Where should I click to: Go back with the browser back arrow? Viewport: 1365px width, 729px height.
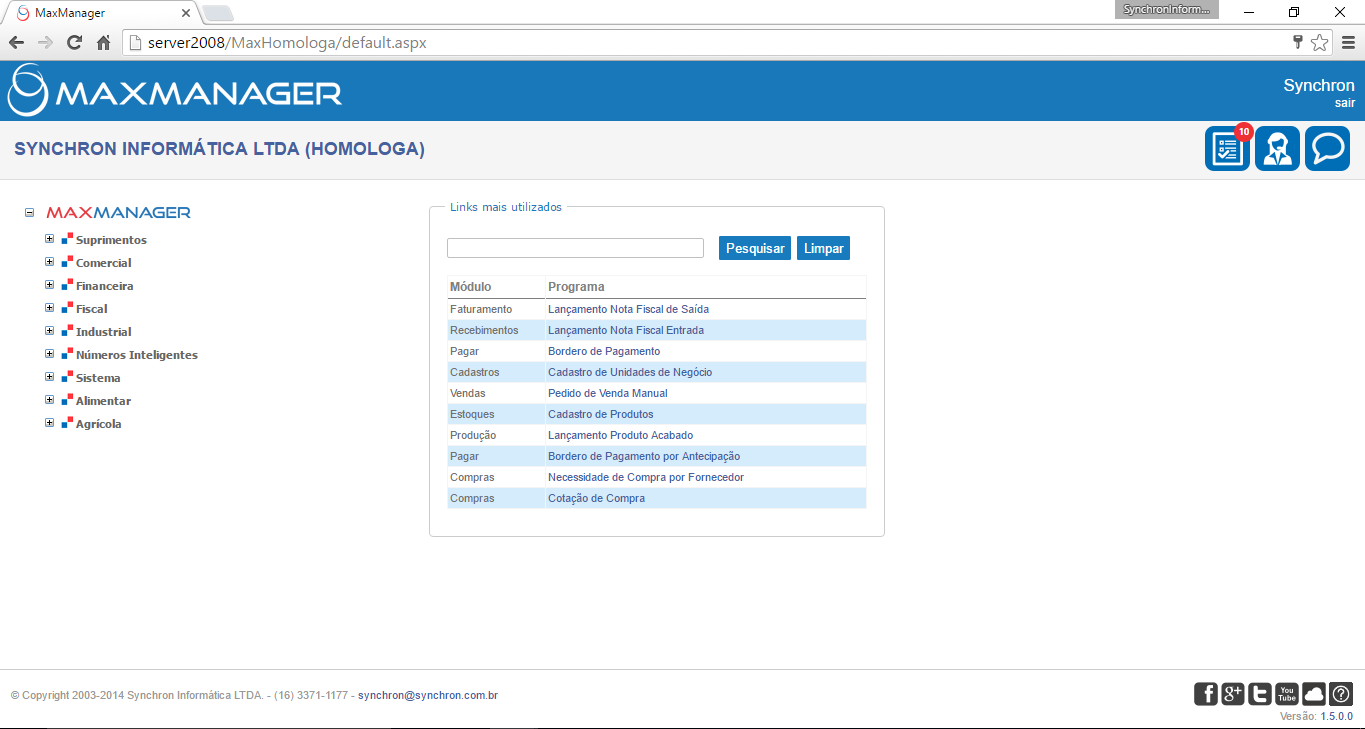[16, 43]
